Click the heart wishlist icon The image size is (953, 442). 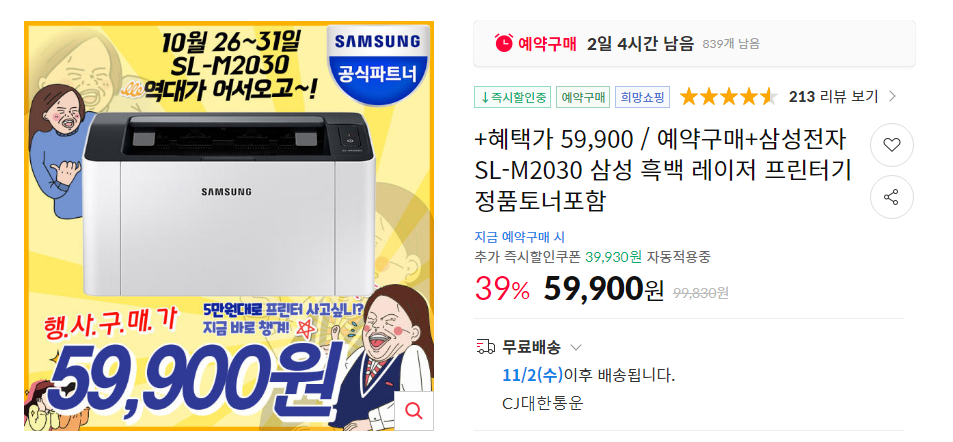click(891, 145)
